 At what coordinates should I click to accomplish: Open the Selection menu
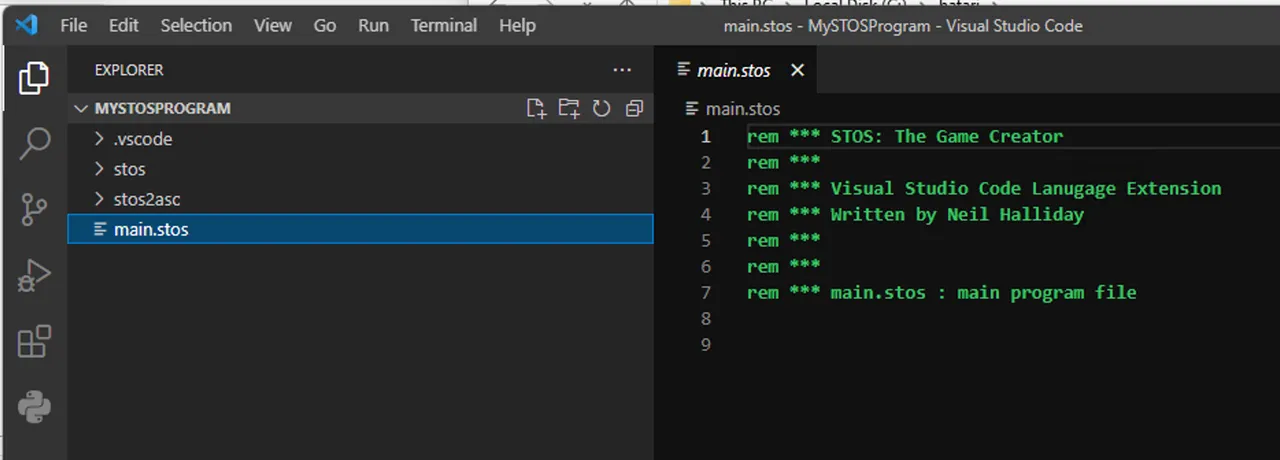click(197, 26)
